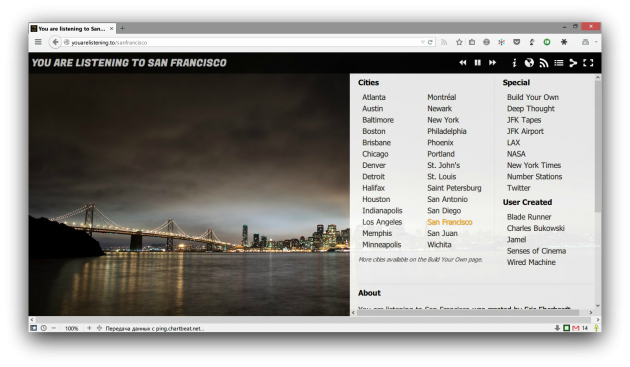This screenshot has height=367, width=630.
Task: Choose Los Angeles in the Cities list
Action: [x=382, y=222]
